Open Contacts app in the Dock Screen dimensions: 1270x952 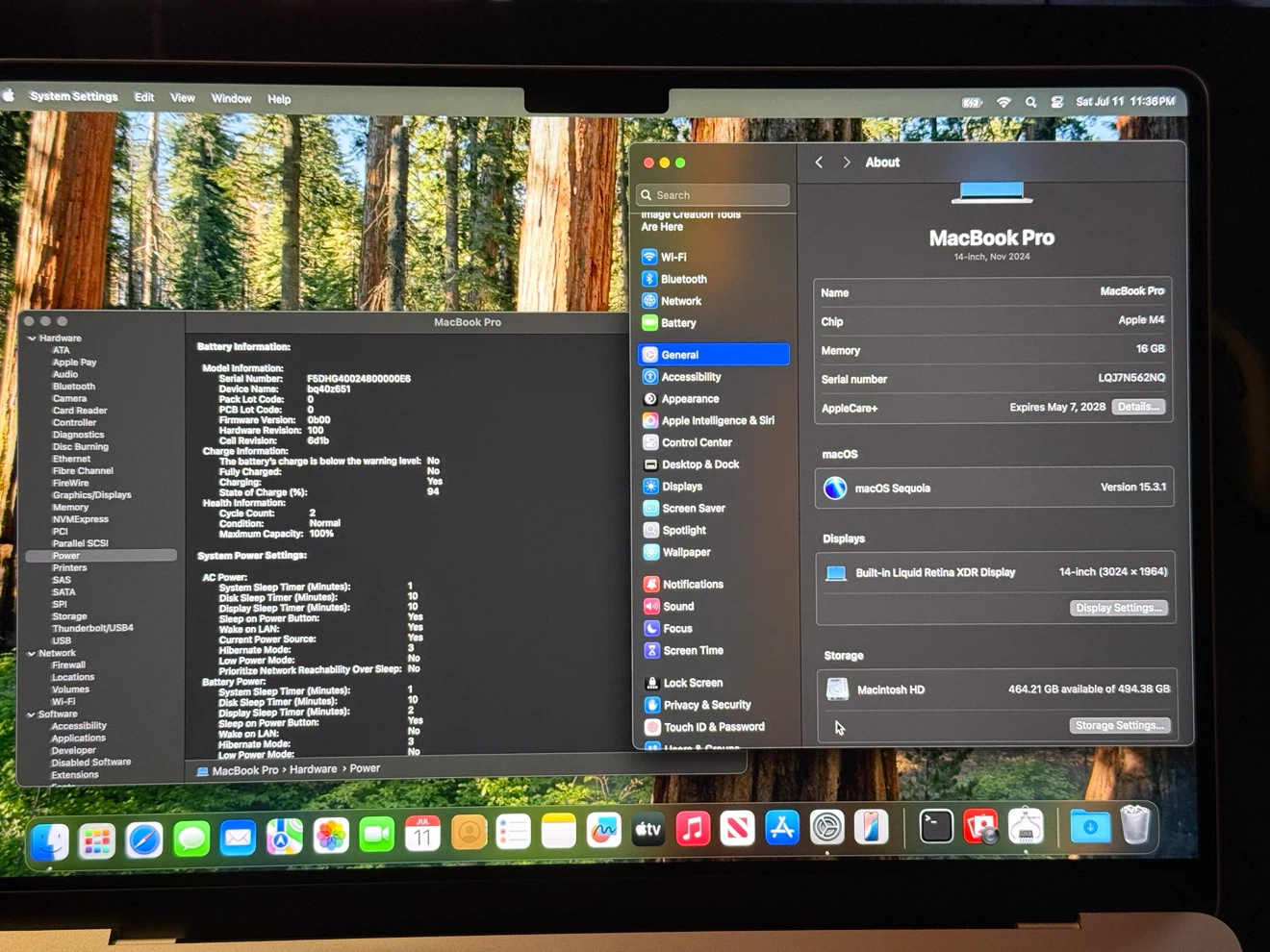[469, 833]
